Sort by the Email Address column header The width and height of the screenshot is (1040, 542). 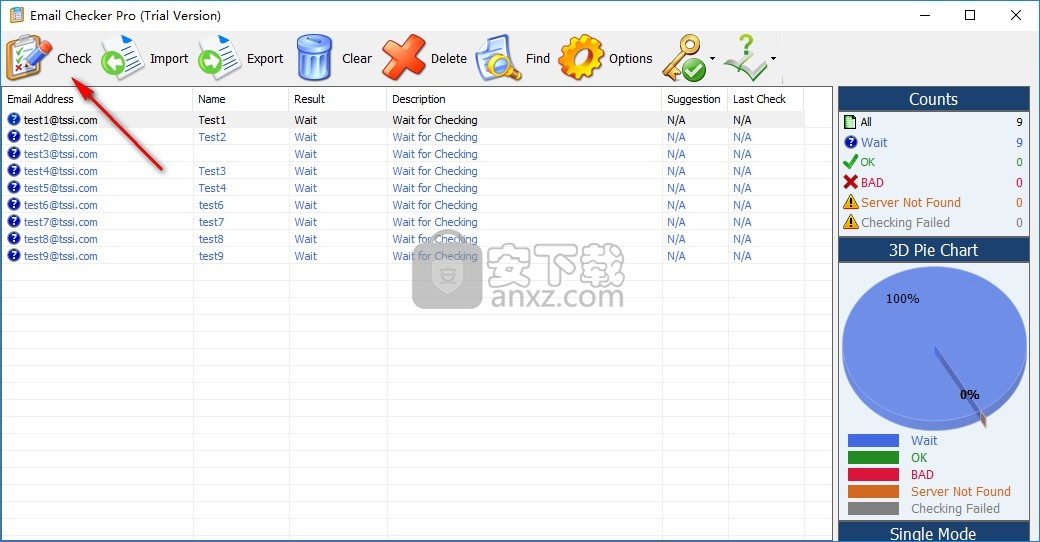97,99
